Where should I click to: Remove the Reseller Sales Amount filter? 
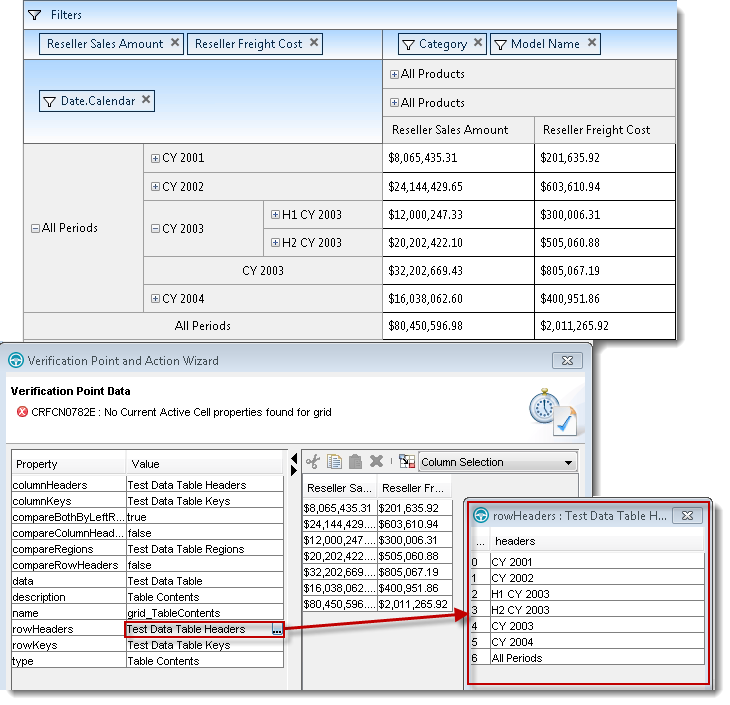175,43
